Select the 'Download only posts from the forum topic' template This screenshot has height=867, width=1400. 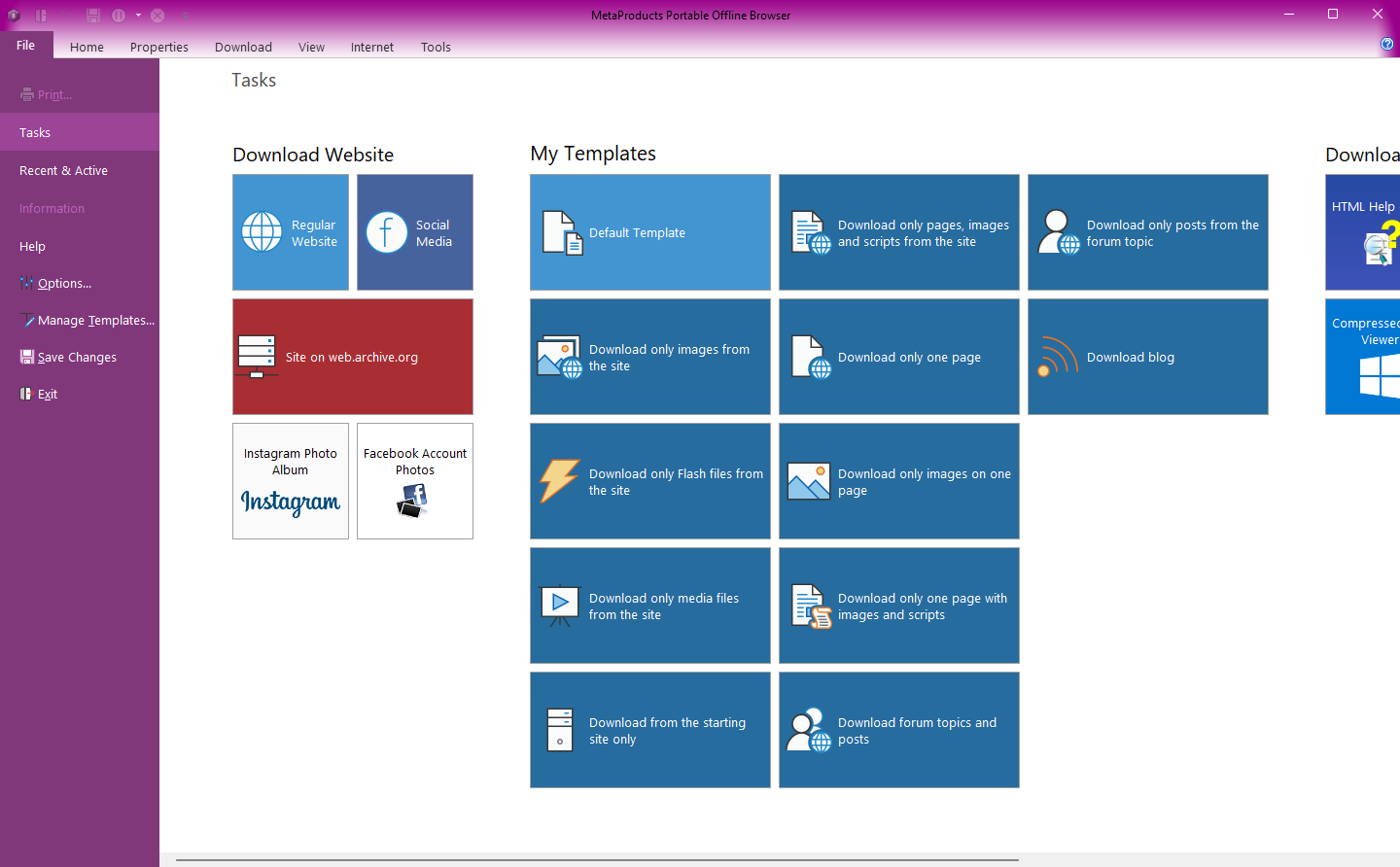tap(1148, 232)
